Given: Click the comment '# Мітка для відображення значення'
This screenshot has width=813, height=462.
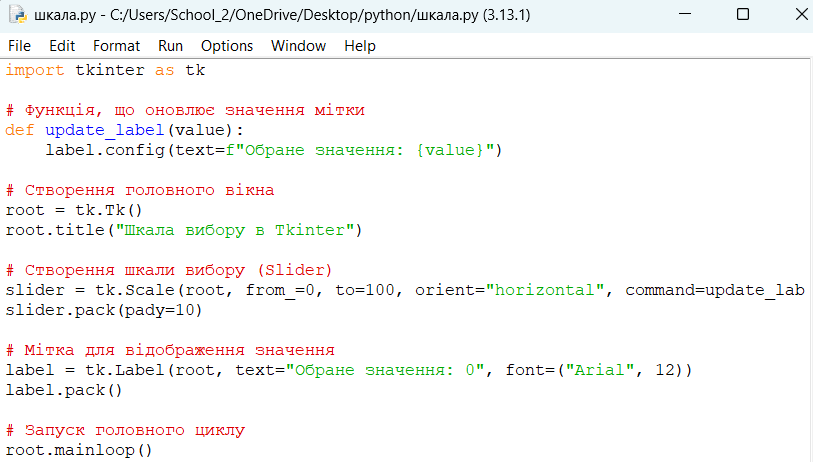Looking at the screenshot, I should pos(170,350).
